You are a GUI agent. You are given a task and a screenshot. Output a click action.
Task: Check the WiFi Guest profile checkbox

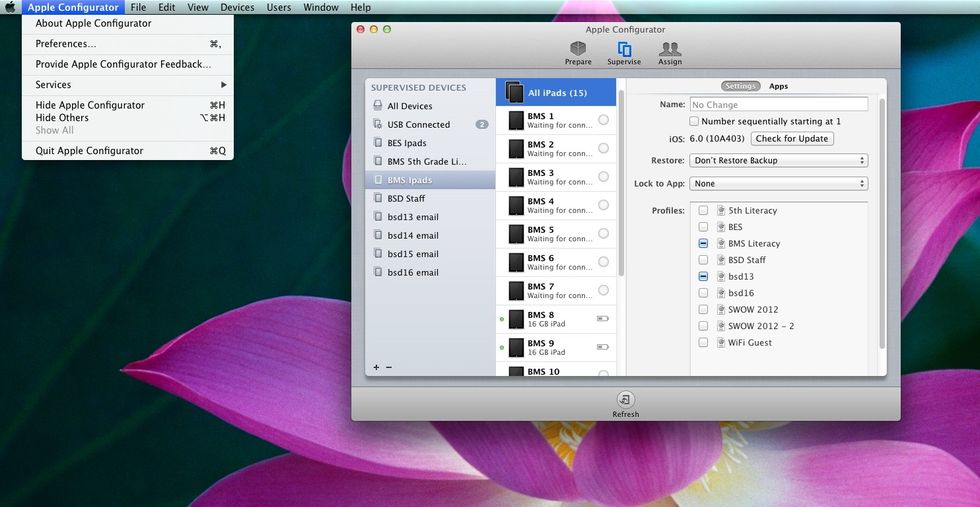click(x=703, y=343)
